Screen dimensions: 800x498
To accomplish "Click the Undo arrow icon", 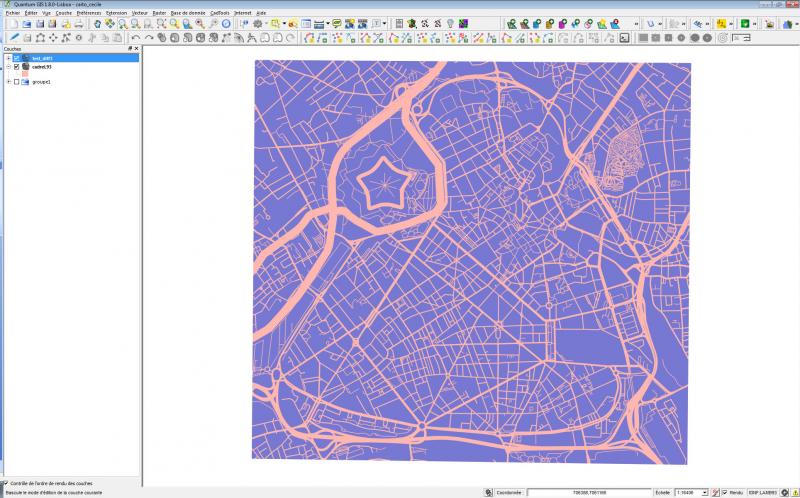I will pos(136,38).
